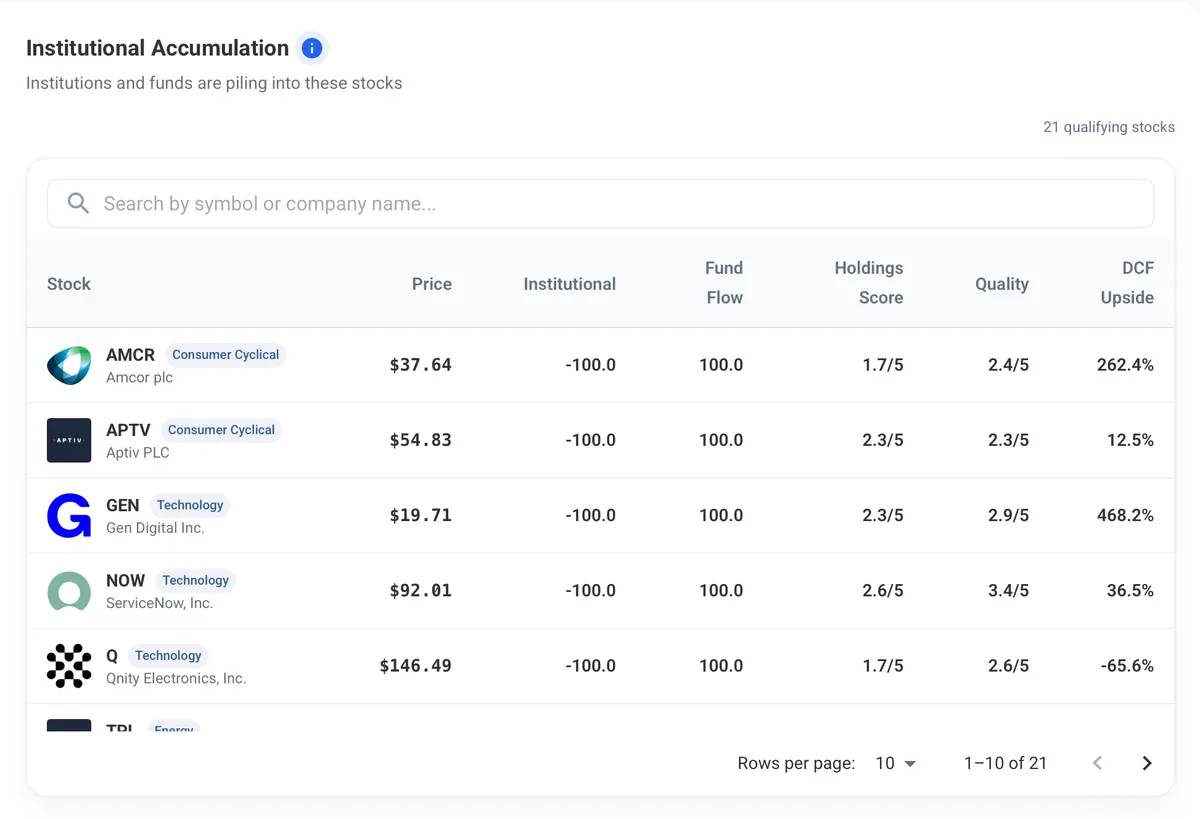The width and height of the screenshot is (1200, 819).
Task: Click Q's Technology tag
Action: 168,655
